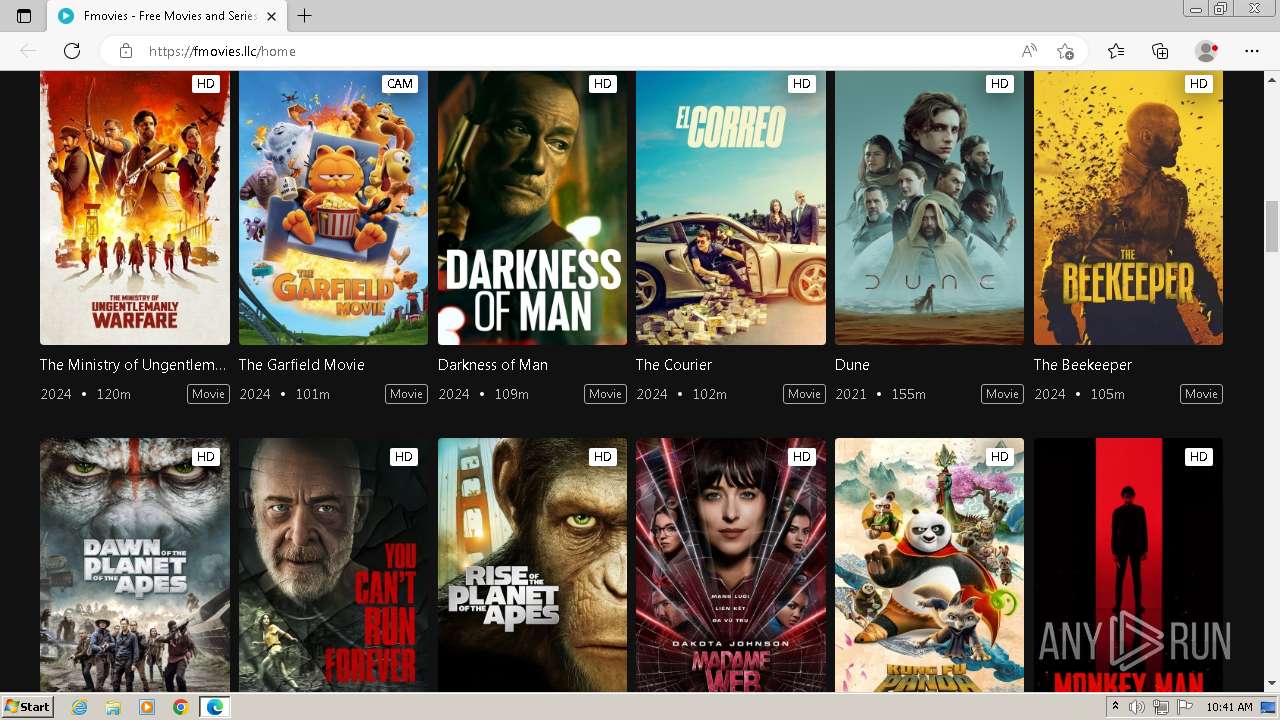This screenshot has width=1280, height=720.
Task: Open Monkey Man poster
Action: click(1128, 565)
